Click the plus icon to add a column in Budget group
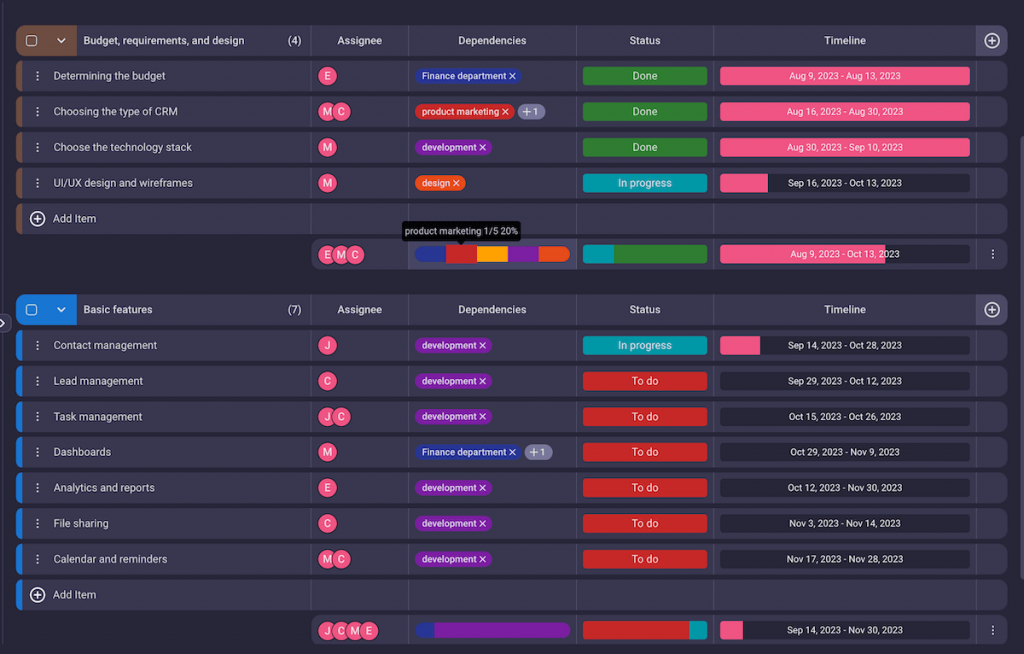Image resolution: width=1024 pixels, height=654 pixels. pyautogui.click(x=991, y=40)
